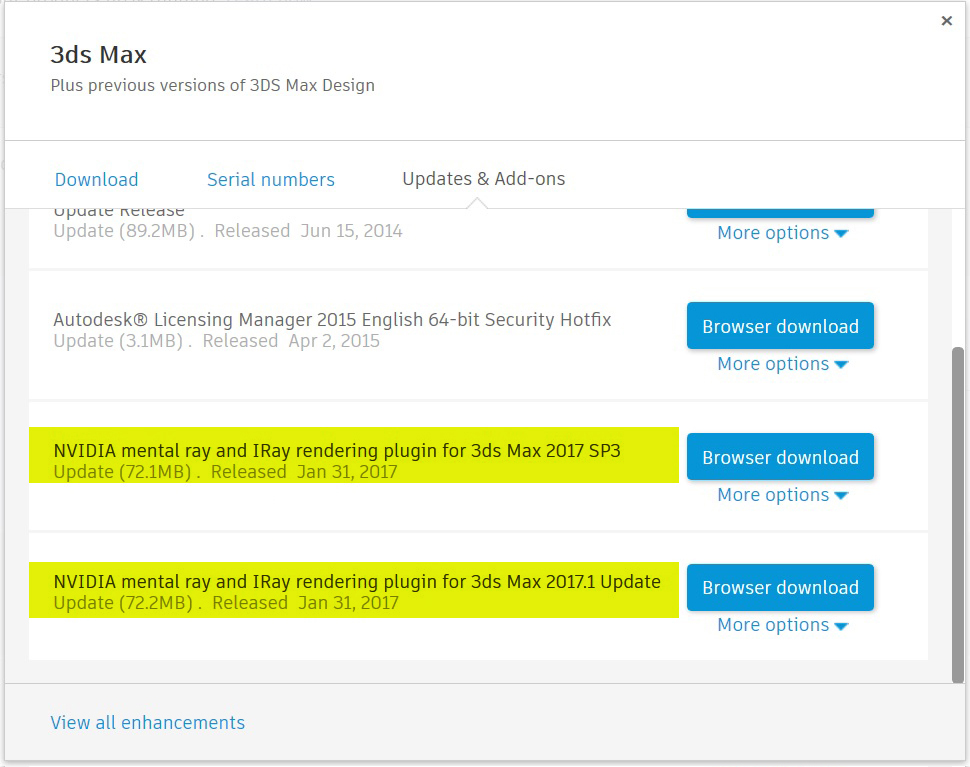Show More options for 2017.1 Update plugin
Viewport: 970px width, 767px height.
[782, 625]
